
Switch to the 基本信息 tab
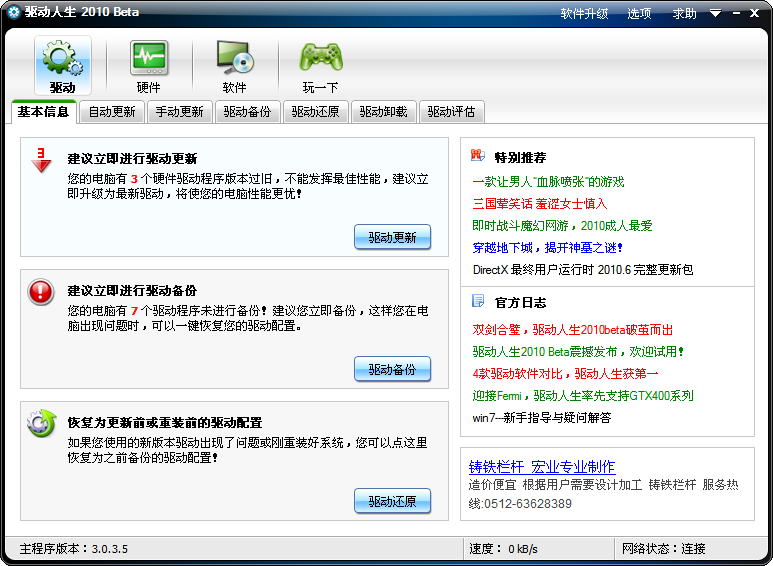coord(43,112)
